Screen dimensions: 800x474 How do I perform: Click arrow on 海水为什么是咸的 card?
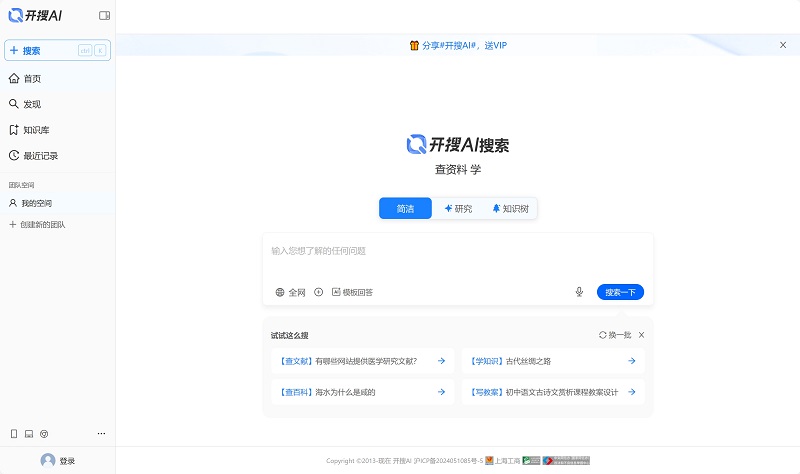click(x=441, y=392)
